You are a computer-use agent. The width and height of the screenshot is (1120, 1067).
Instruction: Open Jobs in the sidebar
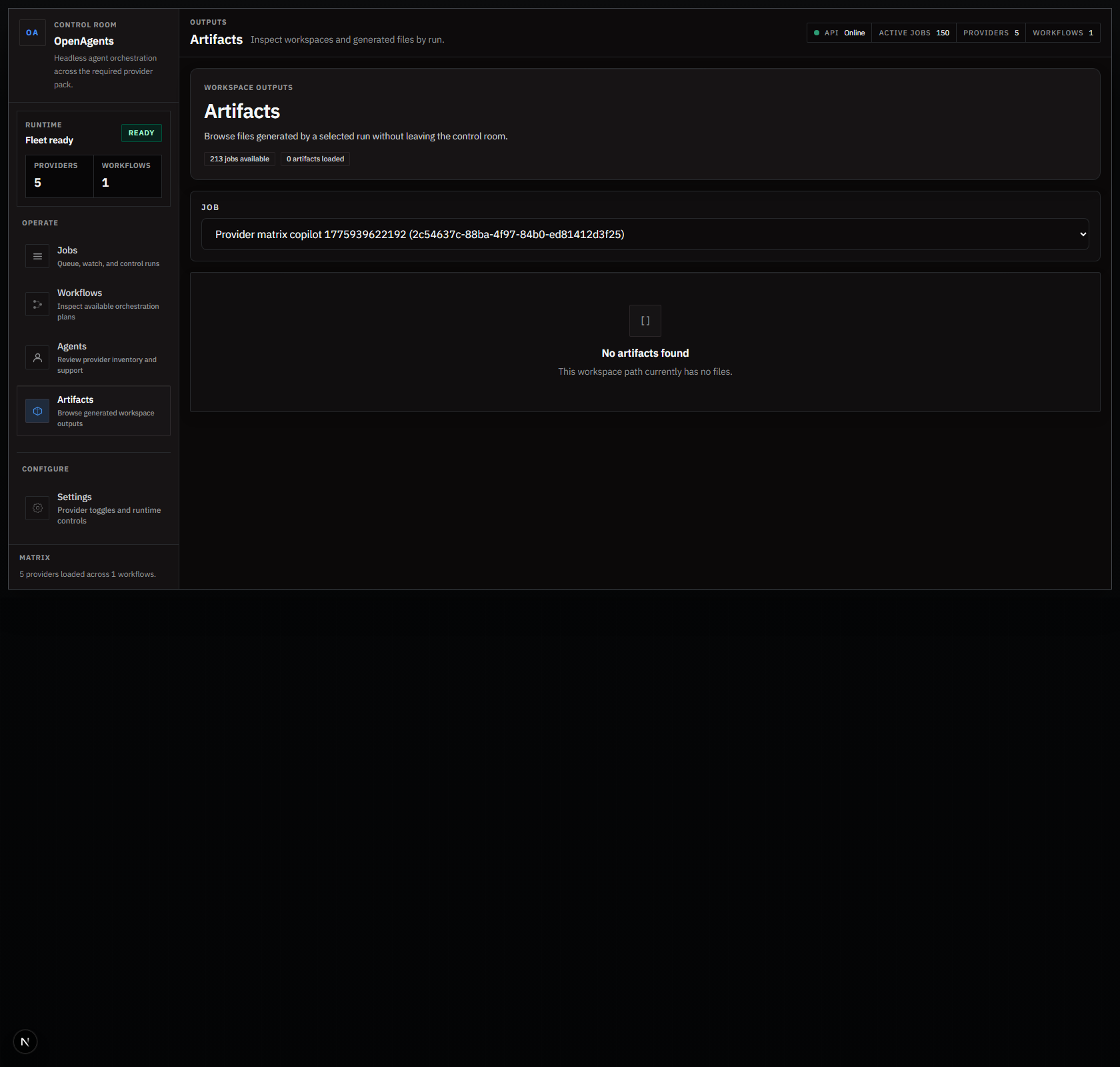(x=93, y=256)
